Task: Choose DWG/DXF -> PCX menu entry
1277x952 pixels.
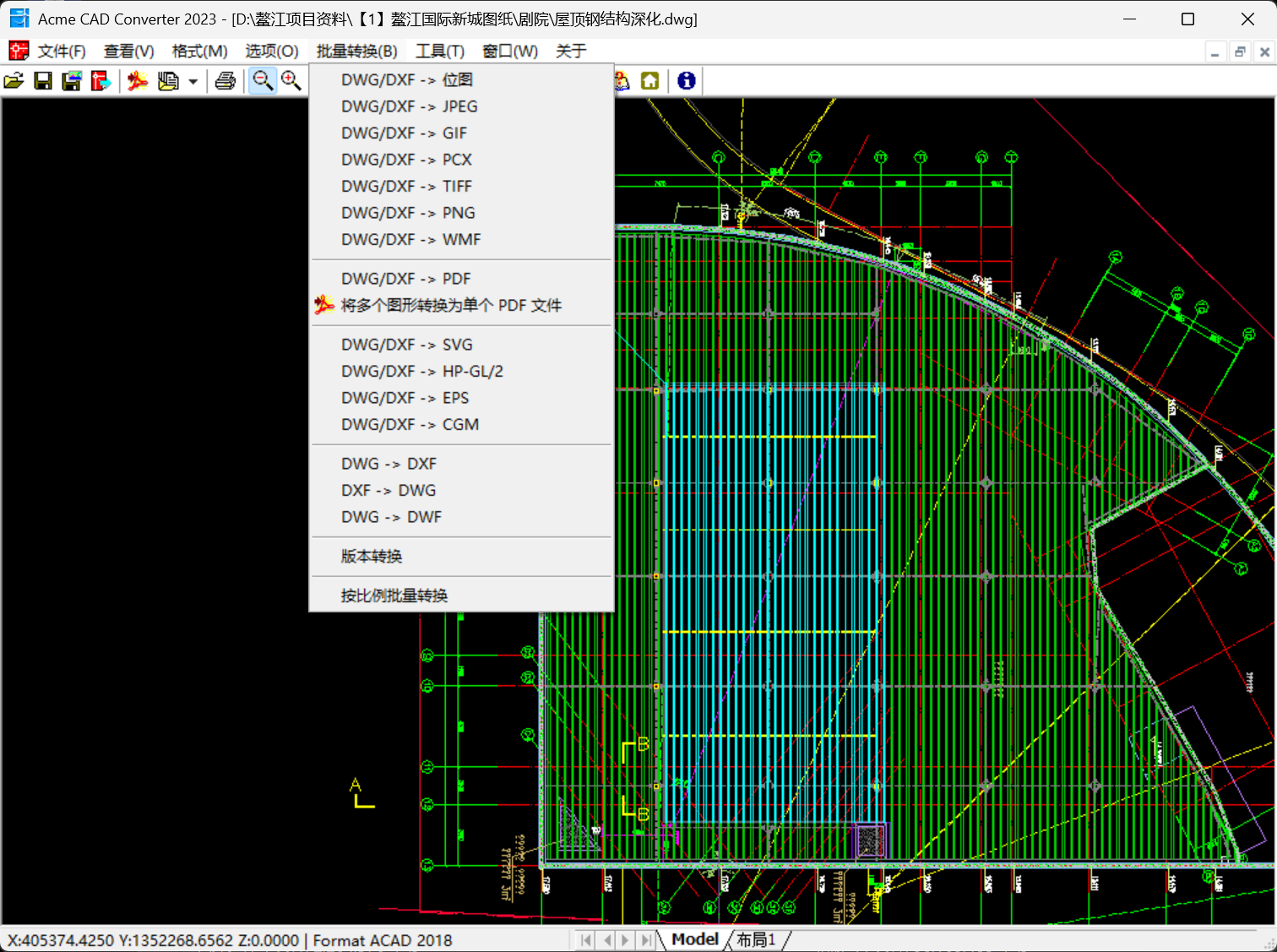Action: pos(461,160)
